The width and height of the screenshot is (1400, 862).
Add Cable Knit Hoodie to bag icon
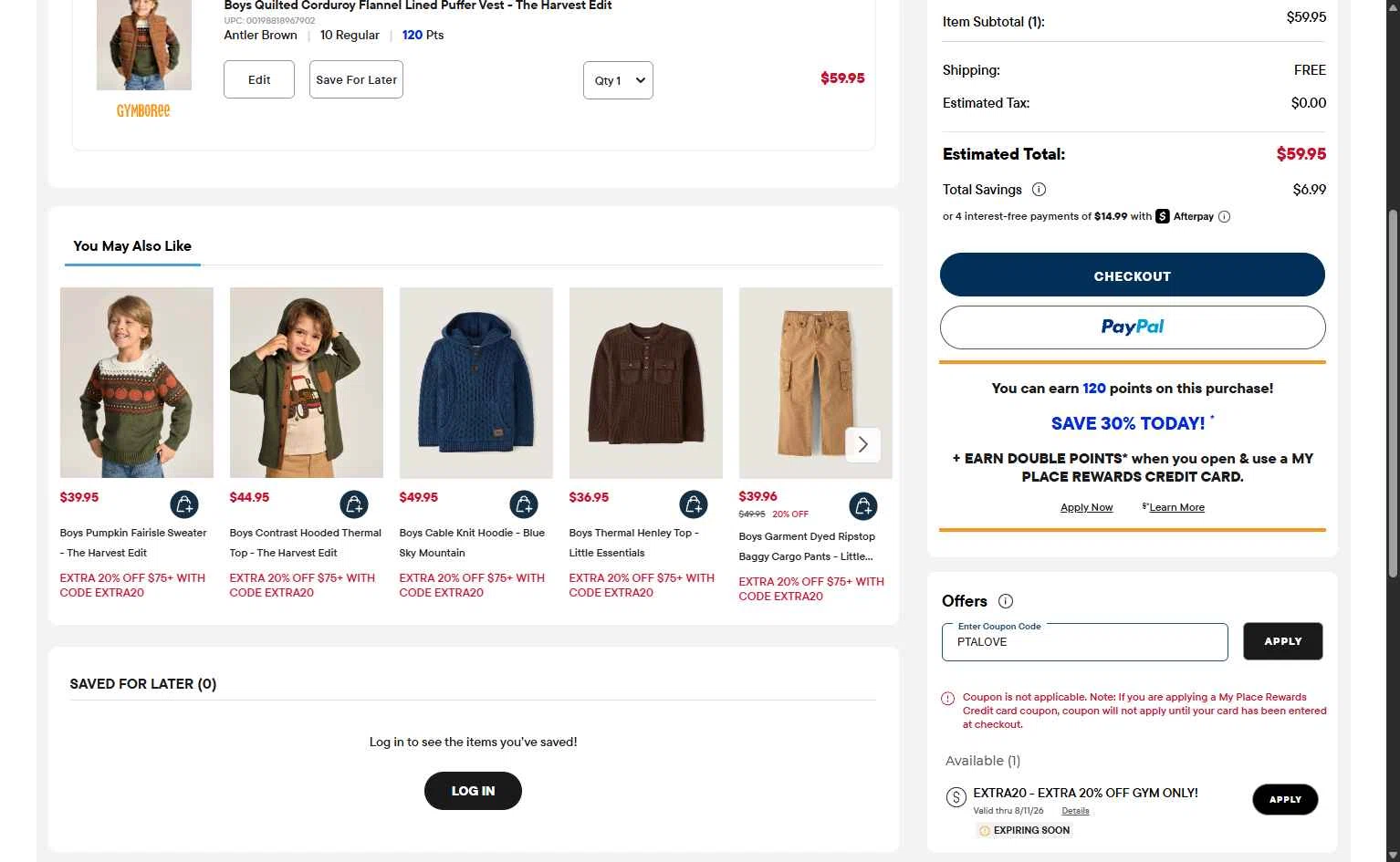point(524,504)
